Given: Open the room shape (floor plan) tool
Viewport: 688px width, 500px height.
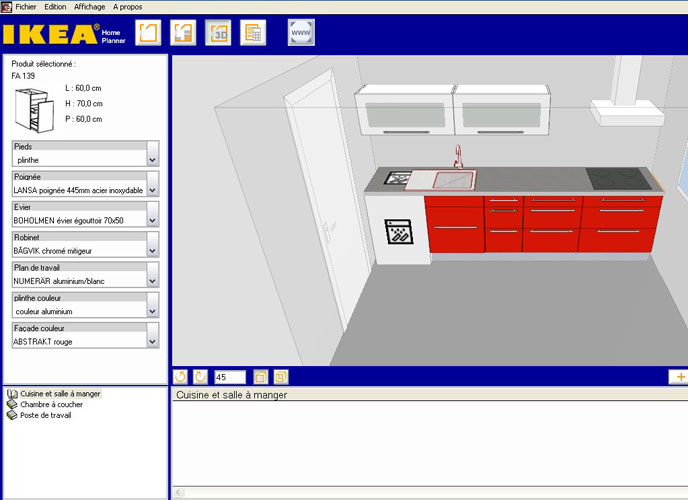Looking at the screenshot, I should [148, 32].
